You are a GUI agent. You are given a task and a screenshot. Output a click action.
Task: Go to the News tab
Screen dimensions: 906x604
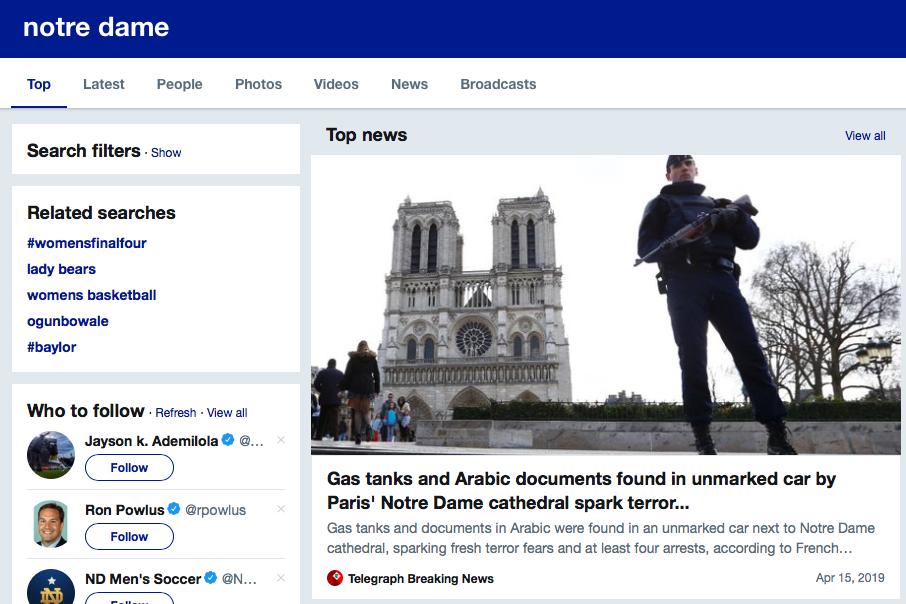pyautogui.click(x=410, y=84)
